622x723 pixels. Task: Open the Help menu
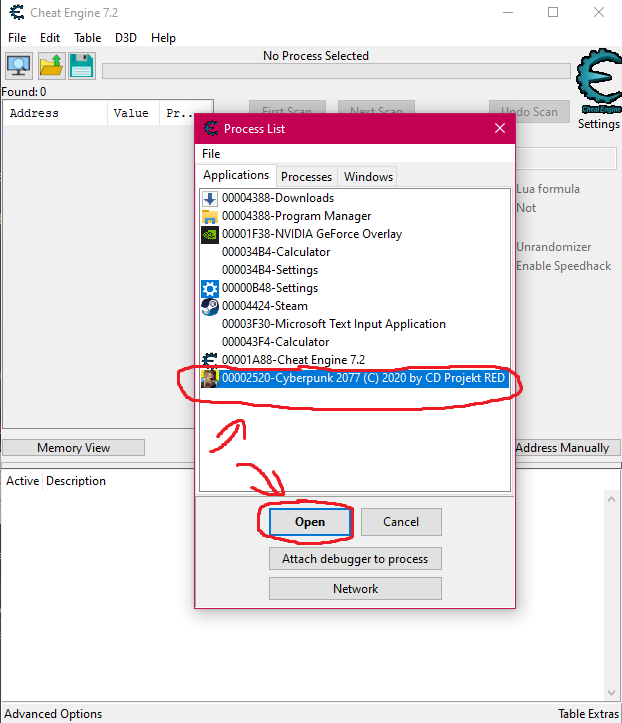(x=163, y=38)
